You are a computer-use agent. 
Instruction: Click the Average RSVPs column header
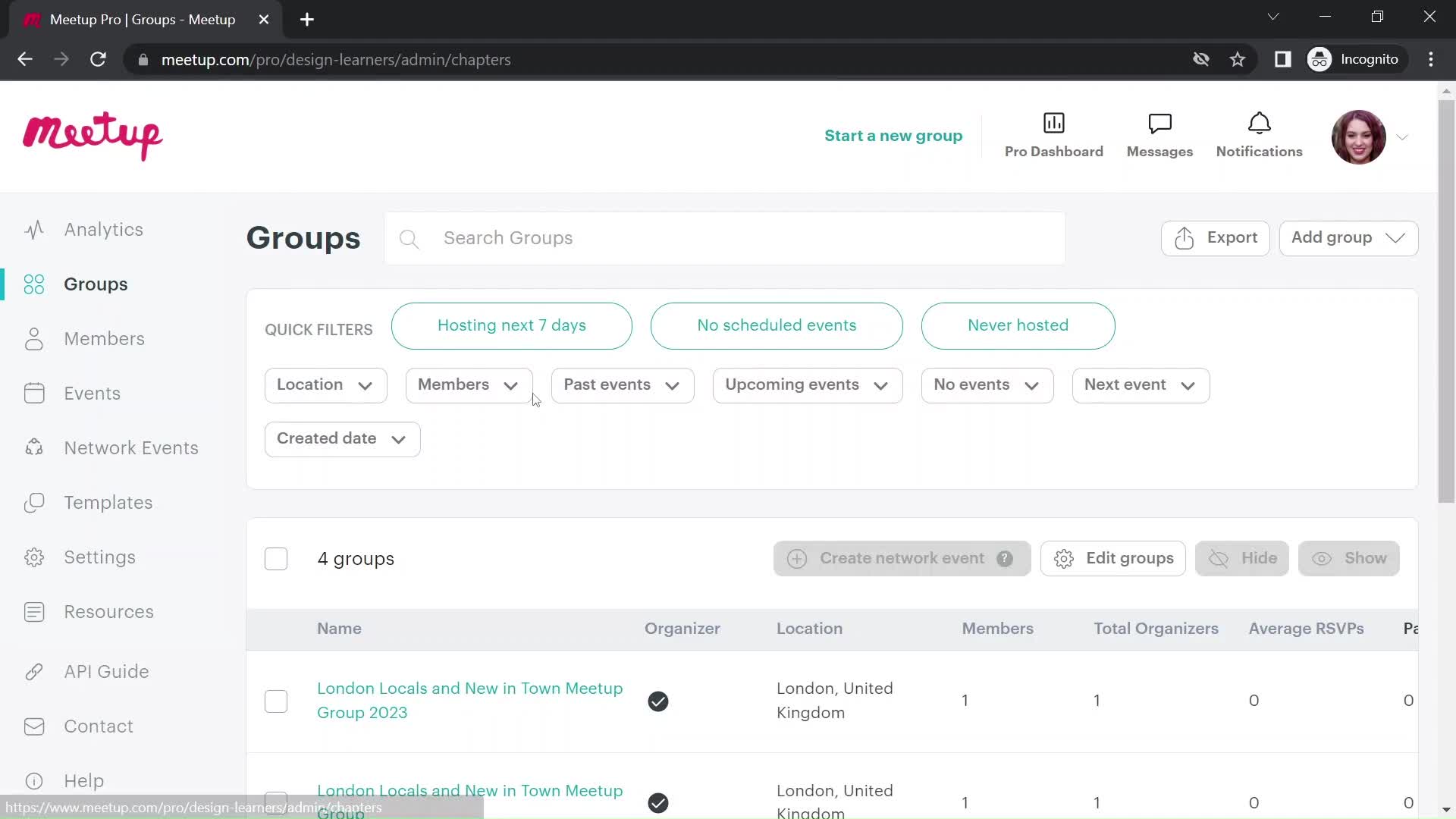(1306, 629)
